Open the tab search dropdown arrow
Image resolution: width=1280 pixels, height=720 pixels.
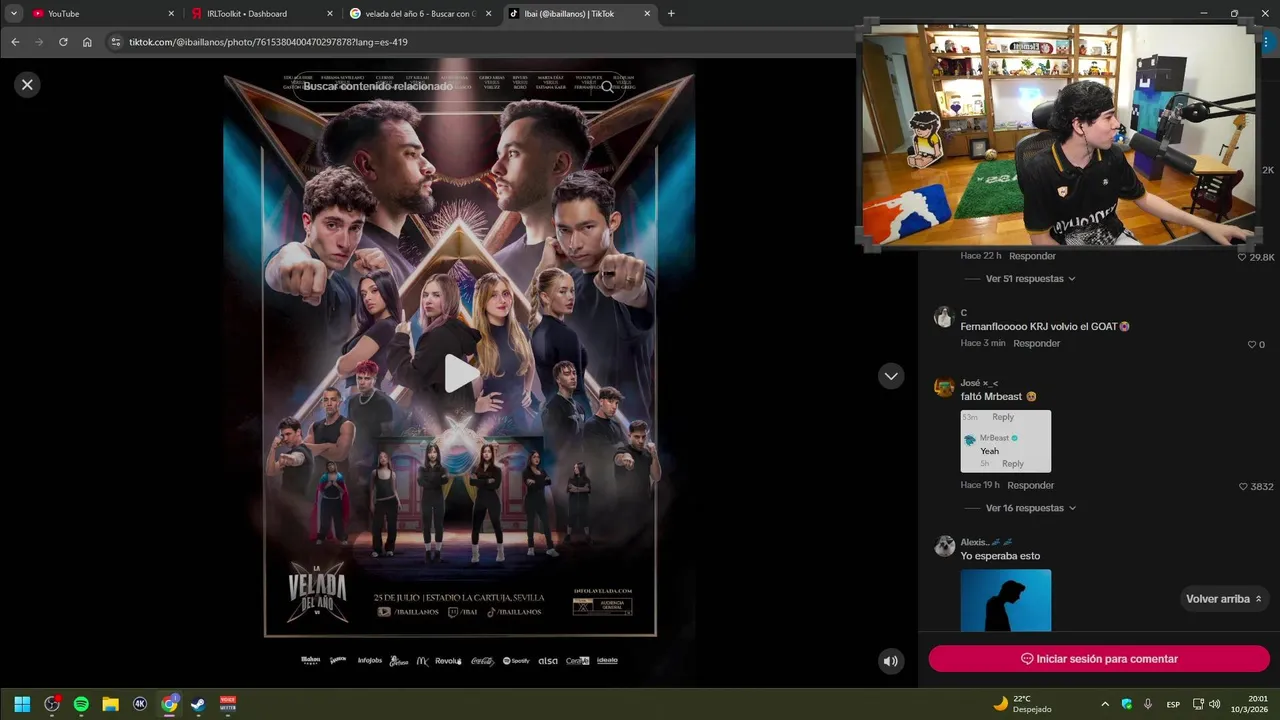[x=14, y=14]
